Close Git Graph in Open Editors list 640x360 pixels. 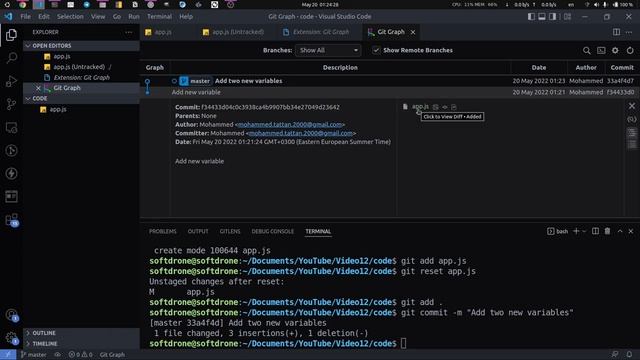(x=38, y=88)
